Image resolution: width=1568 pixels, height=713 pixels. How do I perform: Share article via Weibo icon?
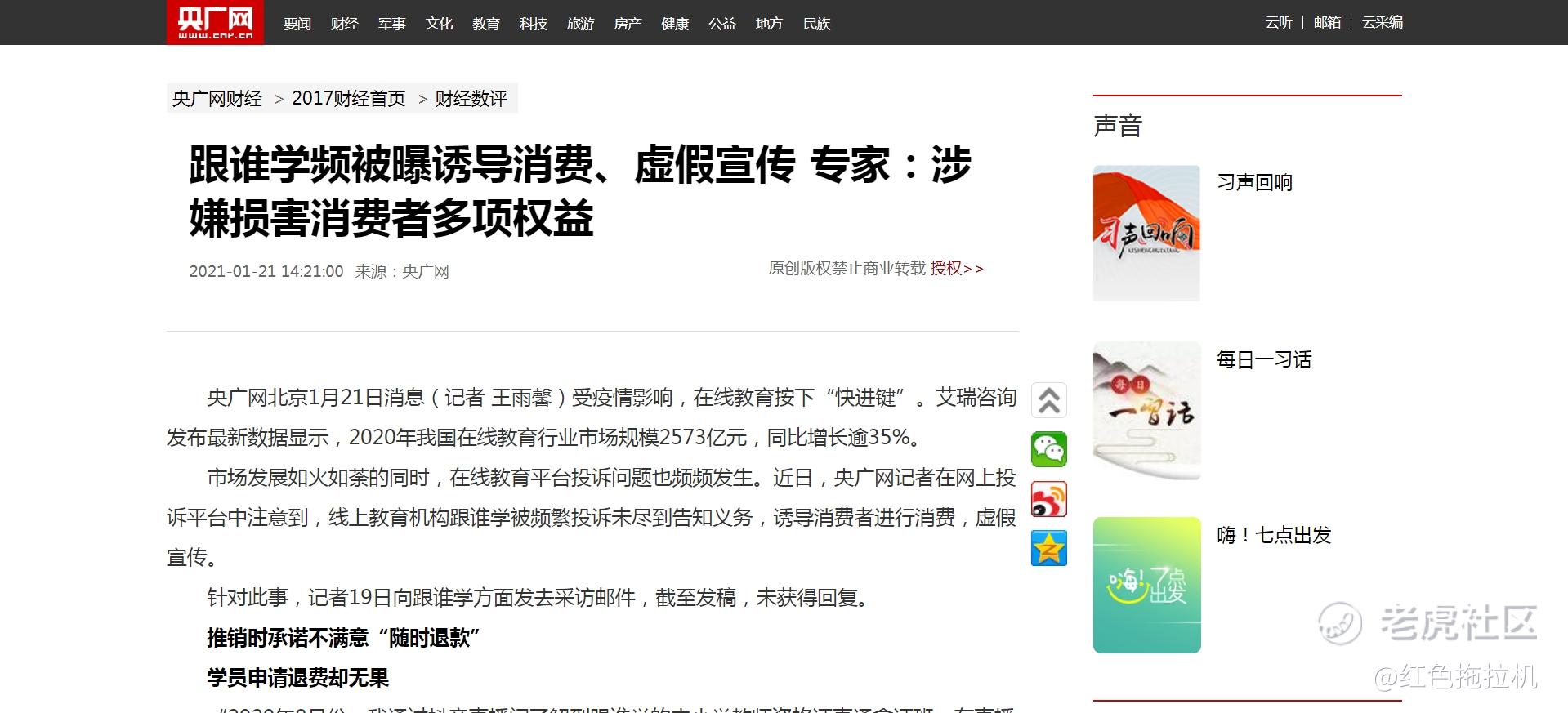(x=1049, y=499)
